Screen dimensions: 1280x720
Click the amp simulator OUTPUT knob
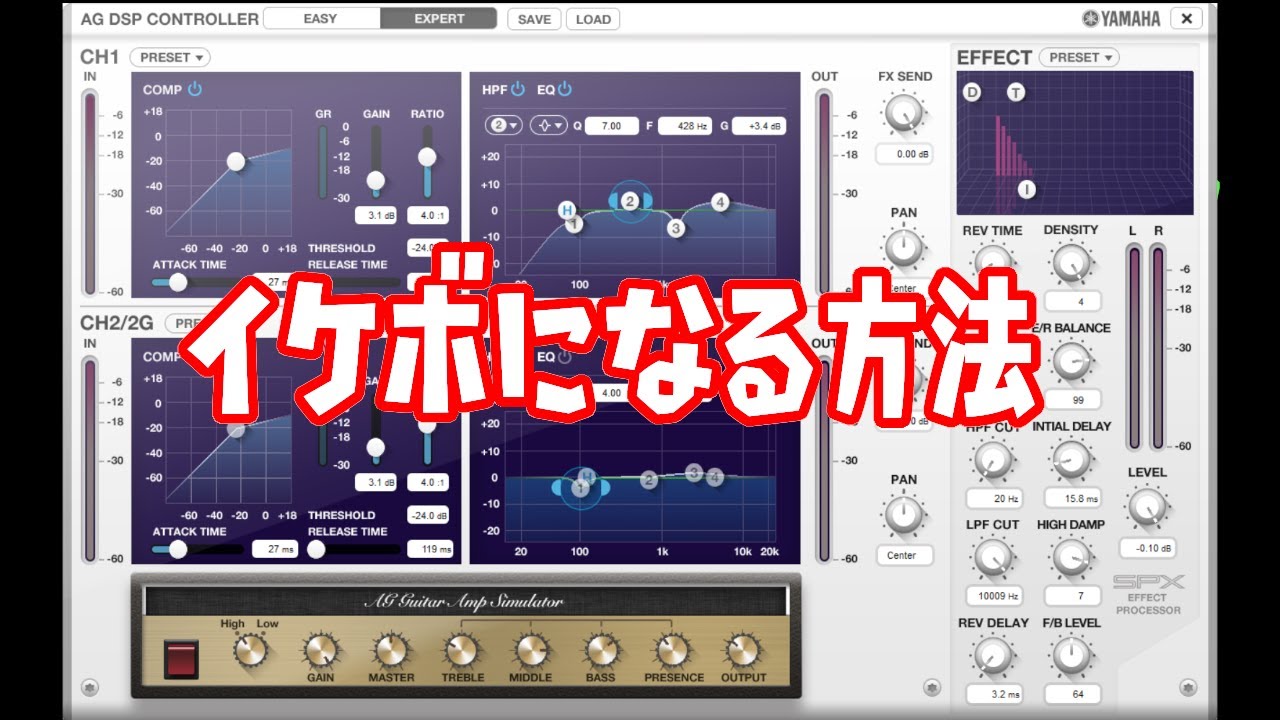tap(743, 651)
